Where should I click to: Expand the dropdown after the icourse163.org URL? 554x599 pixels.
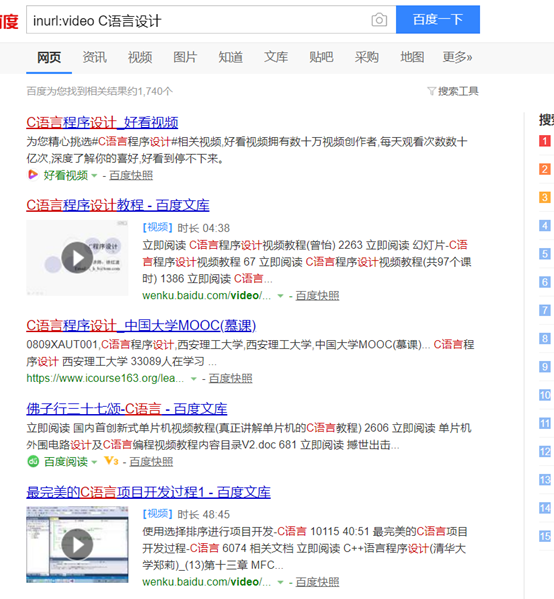(193, 379)
